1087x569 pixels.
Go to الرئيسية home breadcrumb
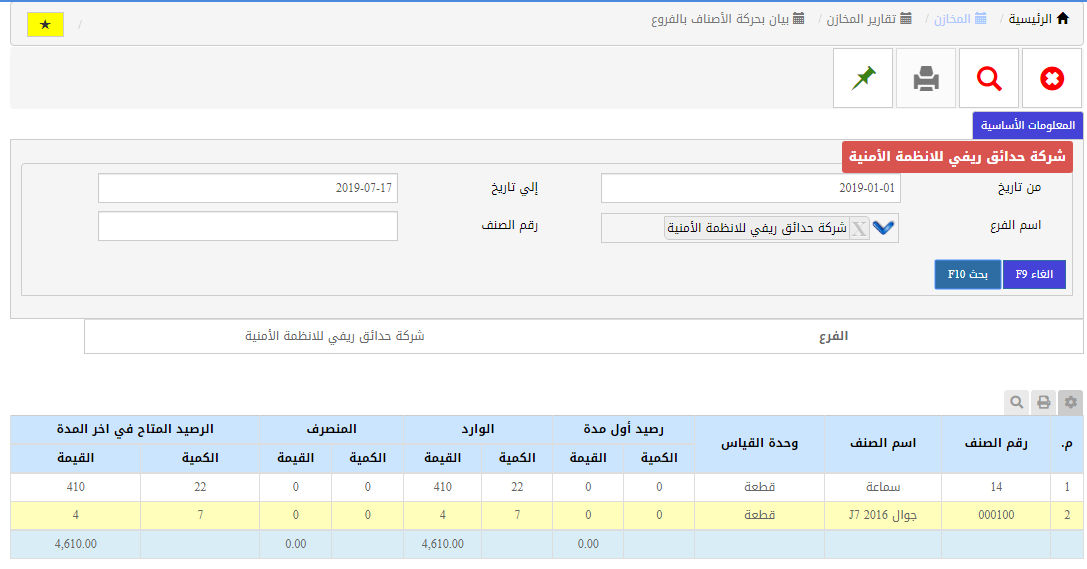tap(1037, 18)
